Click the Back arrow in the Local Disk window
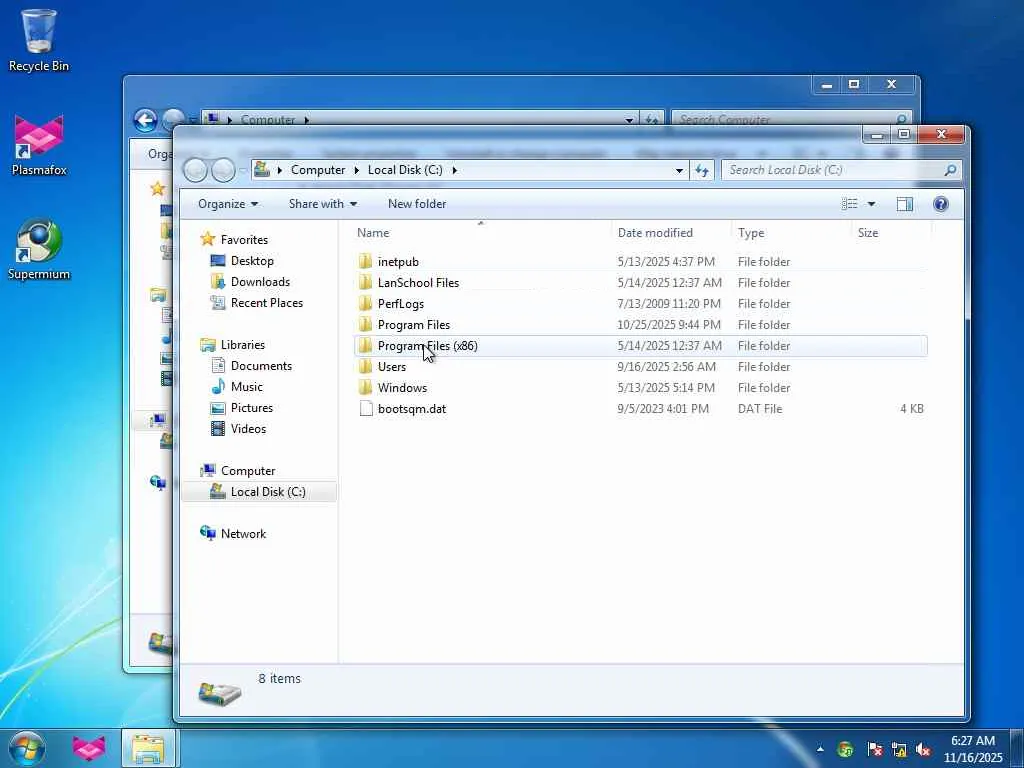Screen dimensions: 1024x768 (x=195, y=170)
